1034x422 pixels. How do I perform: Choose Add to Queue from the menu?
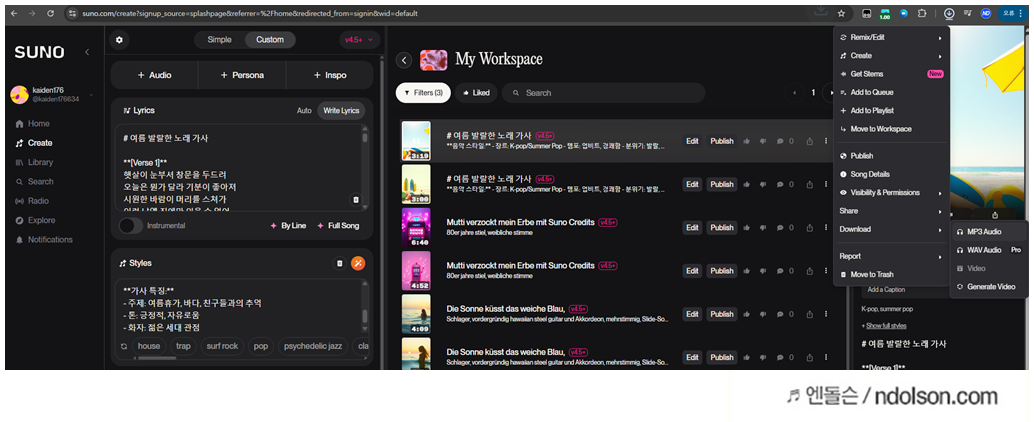890,92
